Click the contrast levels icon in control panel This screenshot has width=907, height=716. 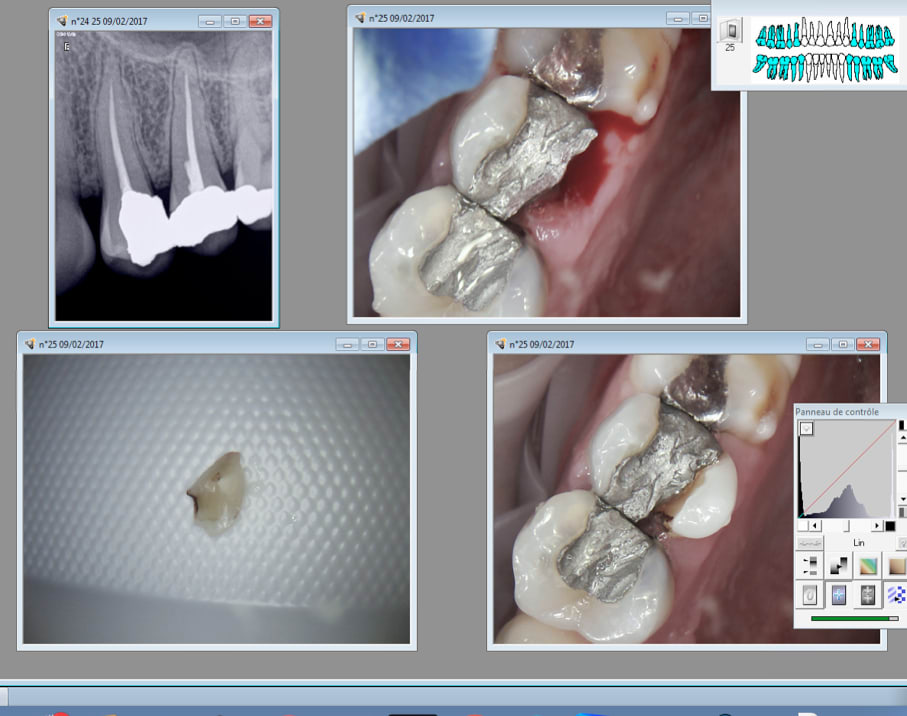point(811,566)
